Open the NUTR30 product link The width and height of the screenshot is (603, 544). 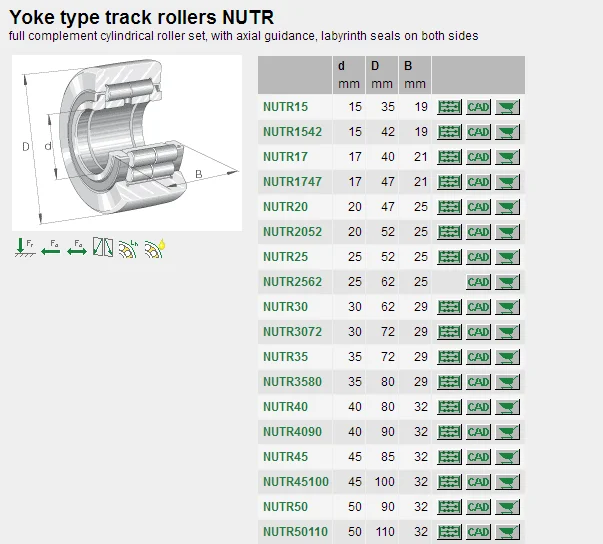[x=285, y=307]
